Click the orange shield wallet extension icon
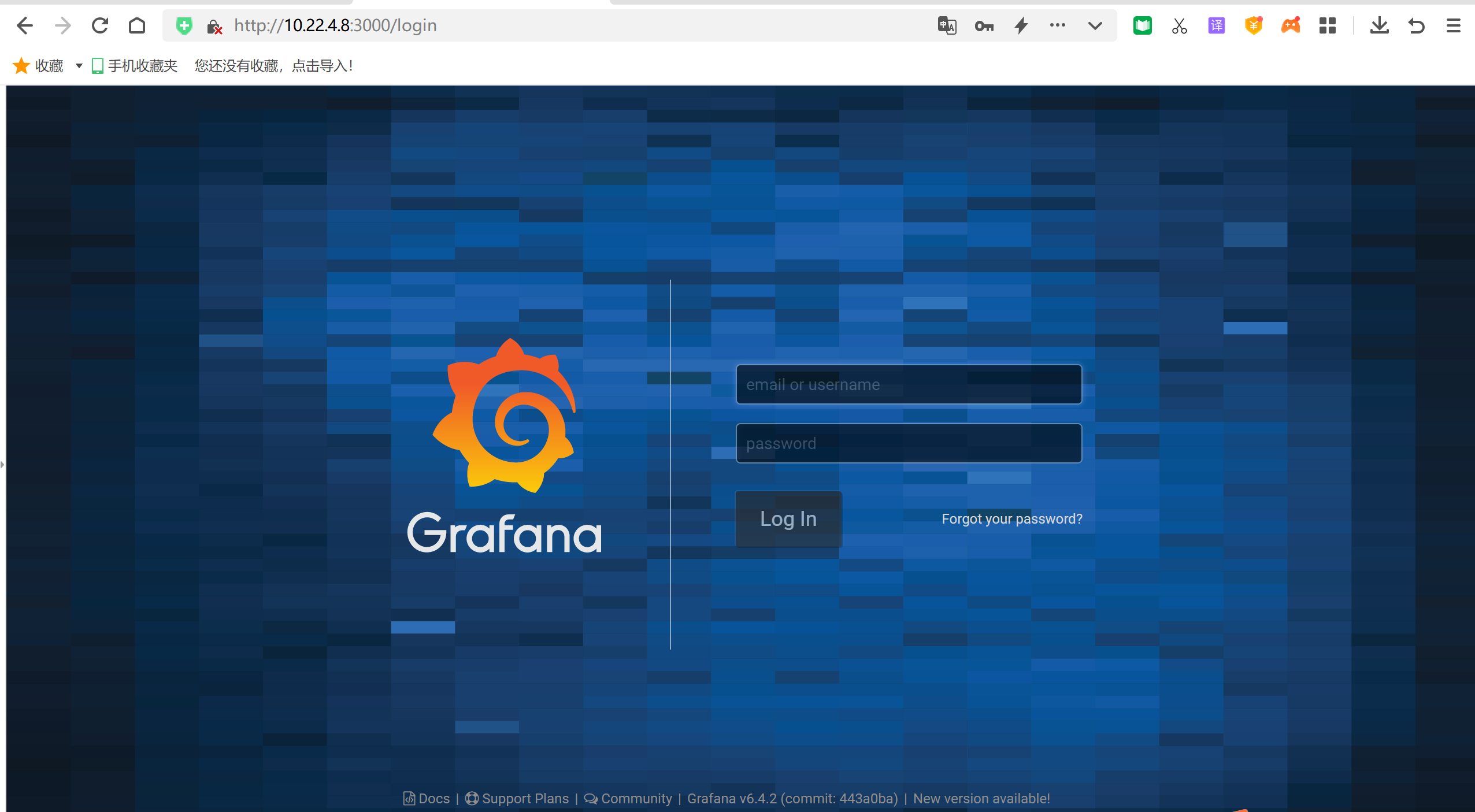1475x812 pixels. pyautogui.click(x=1254, y=25)
